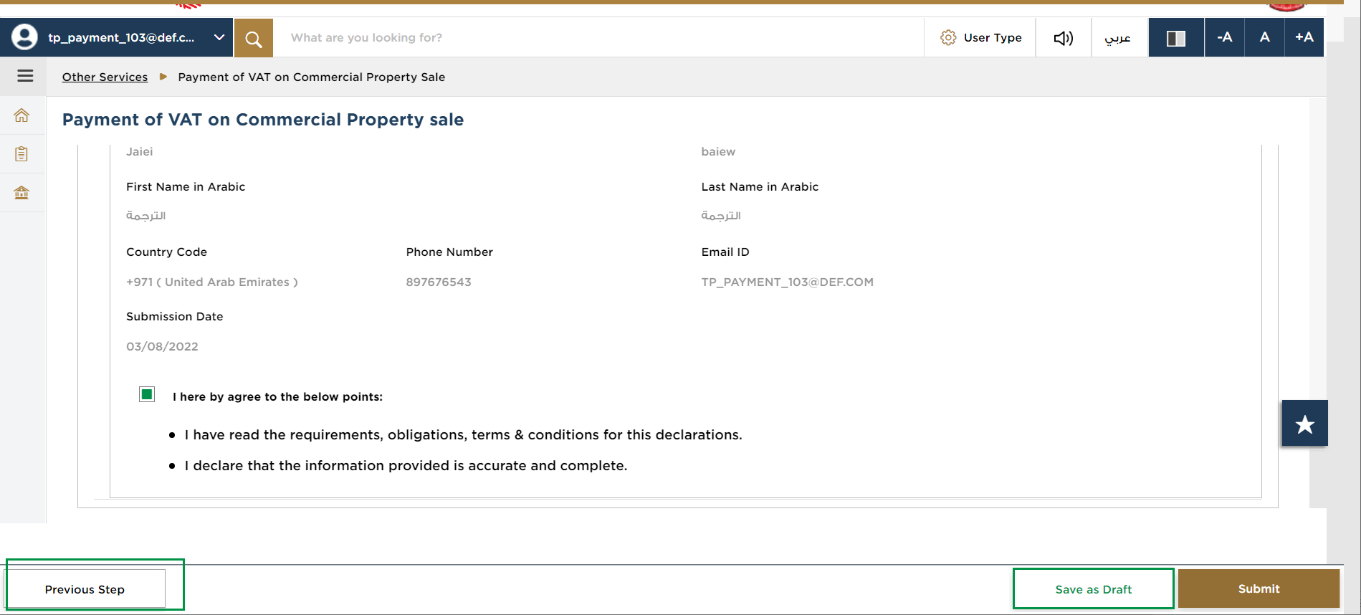Open the bank building sidebar icon

[21, 192]
